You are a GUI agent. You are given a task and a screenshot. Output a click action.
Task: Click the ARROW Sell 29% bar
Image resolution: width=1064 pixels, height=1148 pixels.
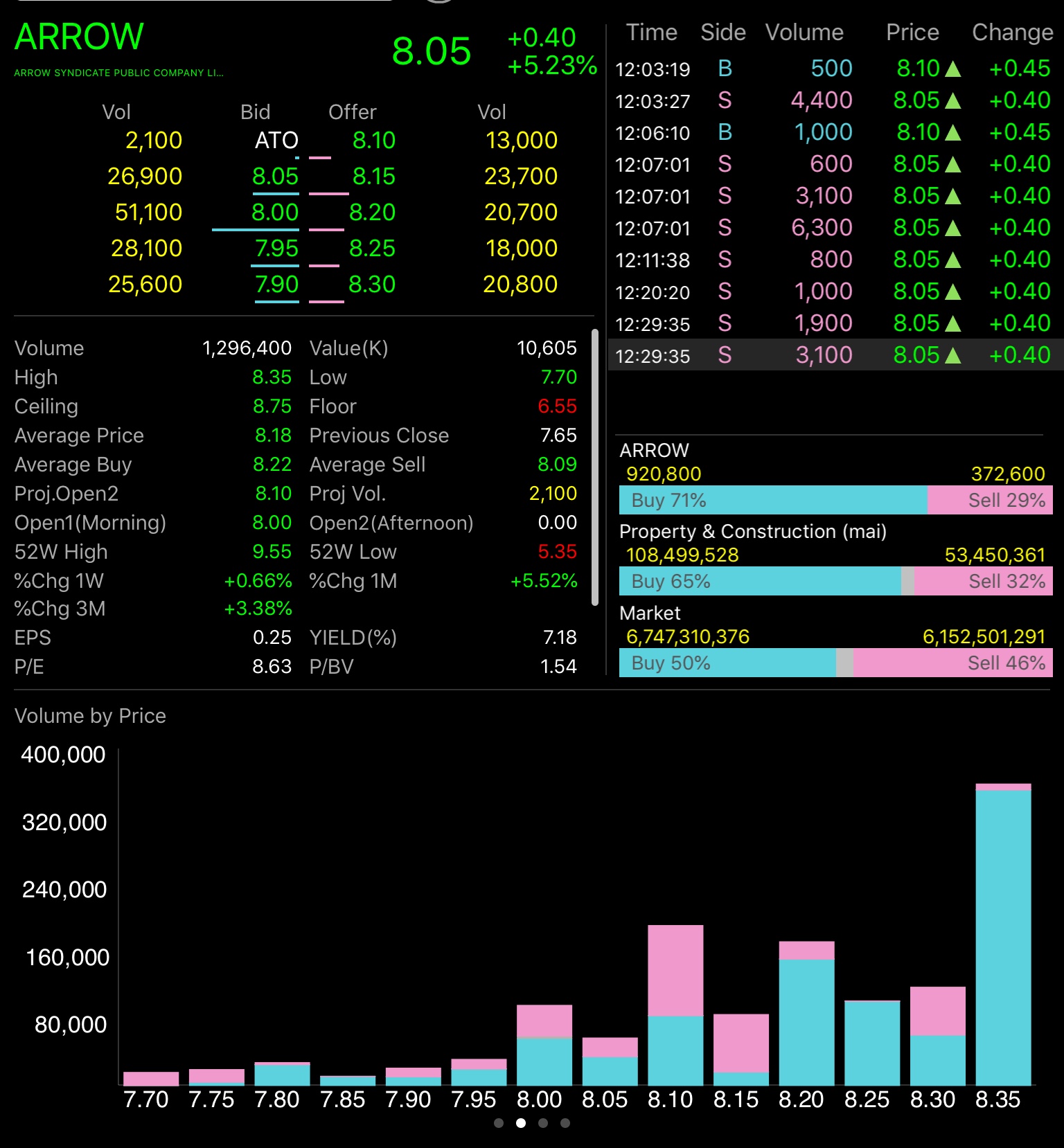point(990,500)
